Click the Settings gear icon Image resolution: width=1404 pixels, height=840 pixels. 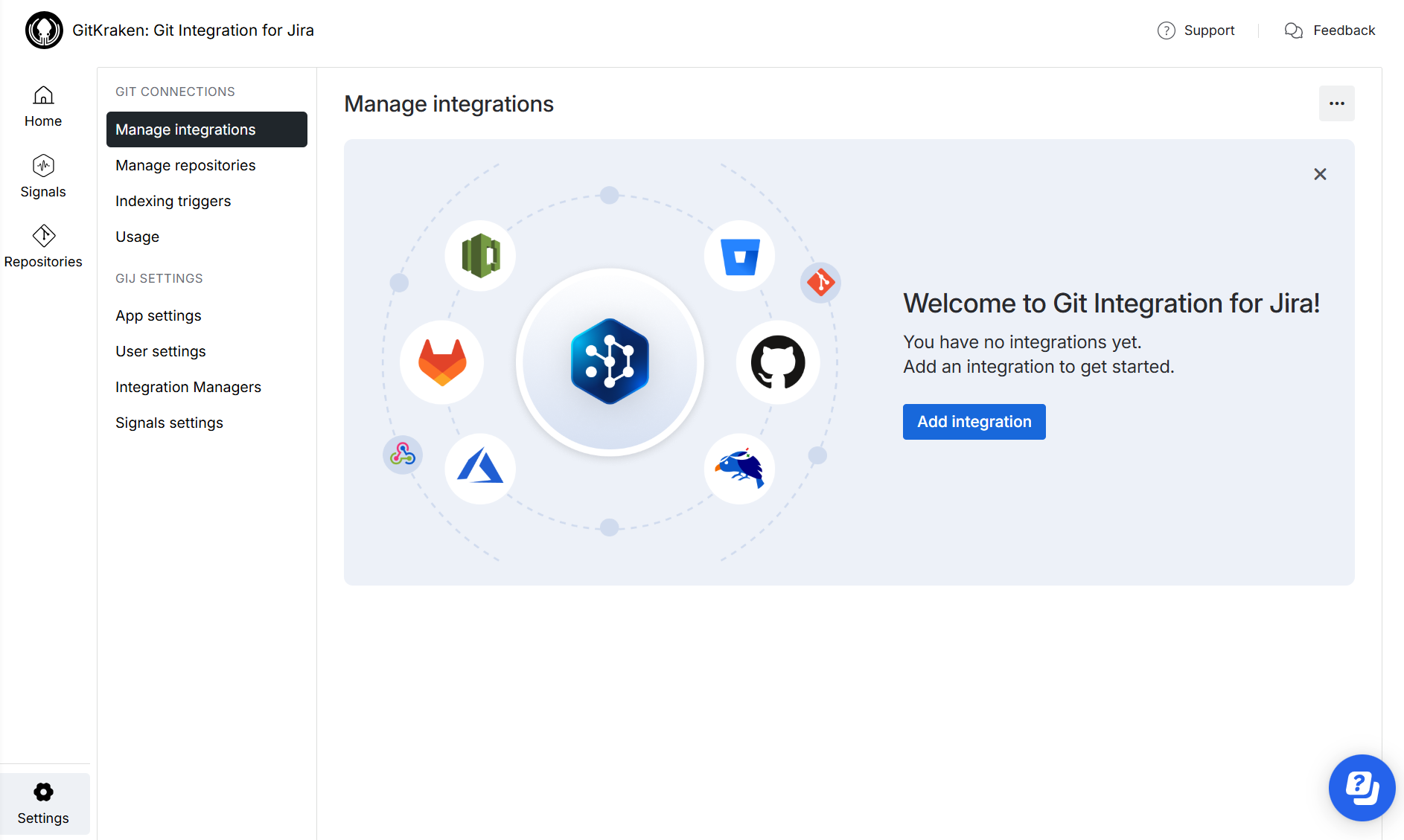click(44, 792)
